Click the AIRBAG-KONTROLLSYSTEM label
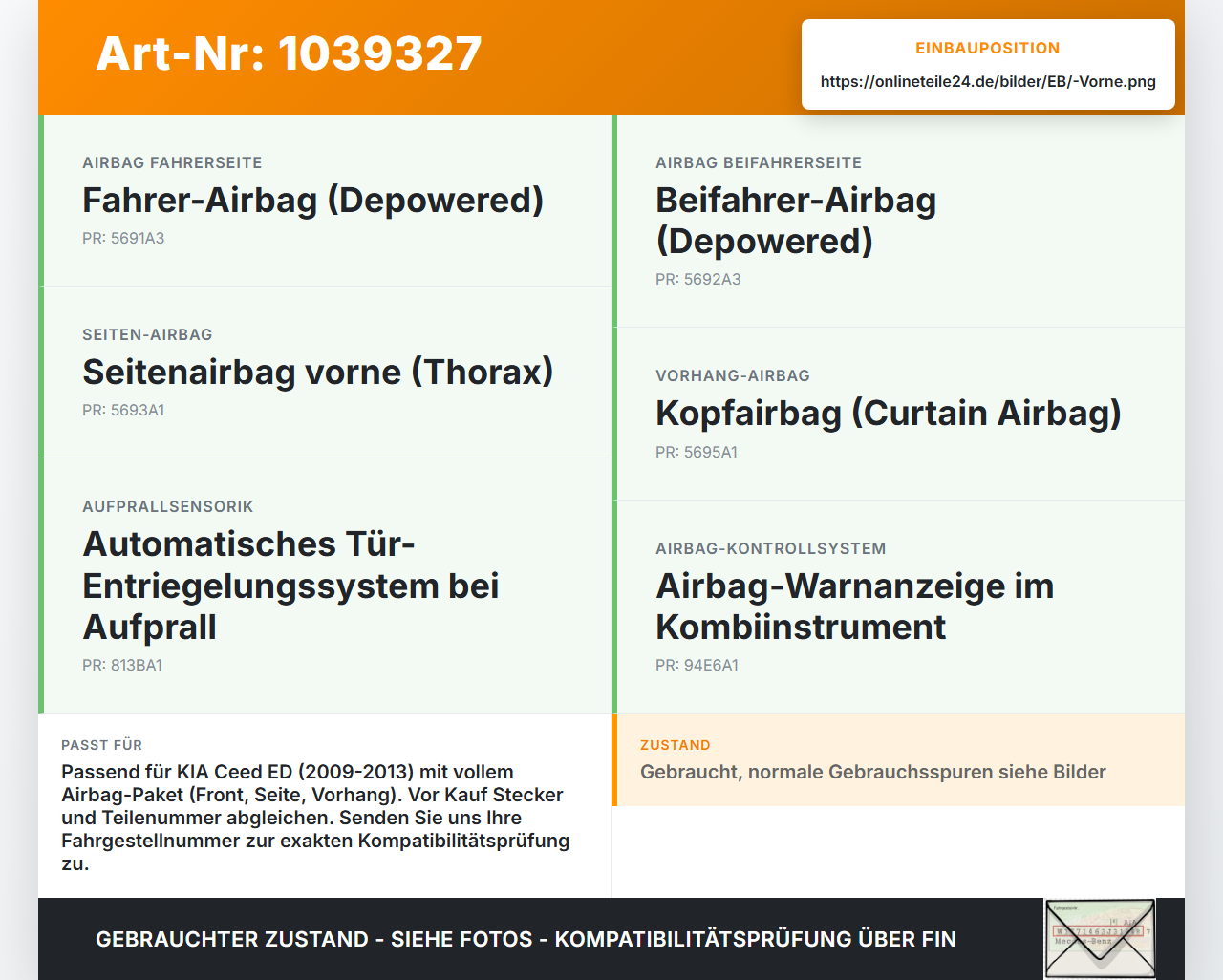The image size is (1223, 980). coord(771,548)
